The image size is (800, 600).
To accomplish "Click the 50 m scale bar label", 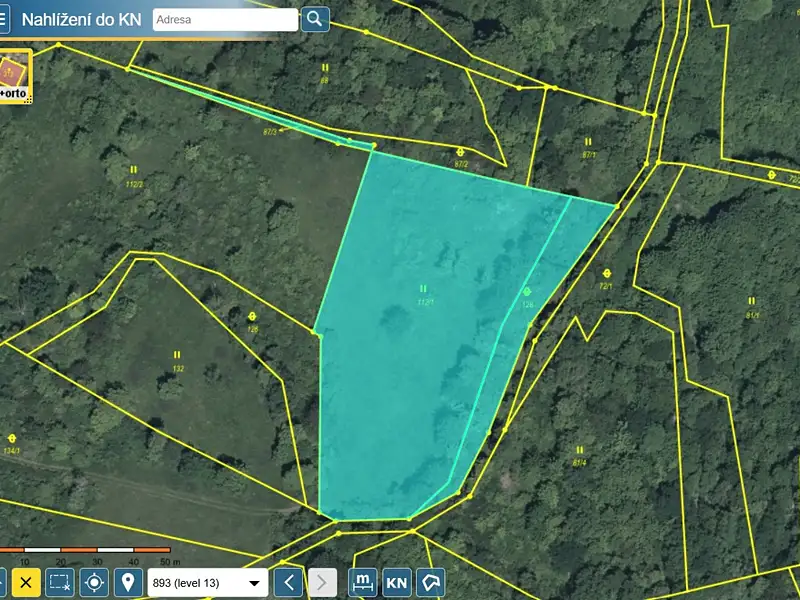I will tap(170, 562).
